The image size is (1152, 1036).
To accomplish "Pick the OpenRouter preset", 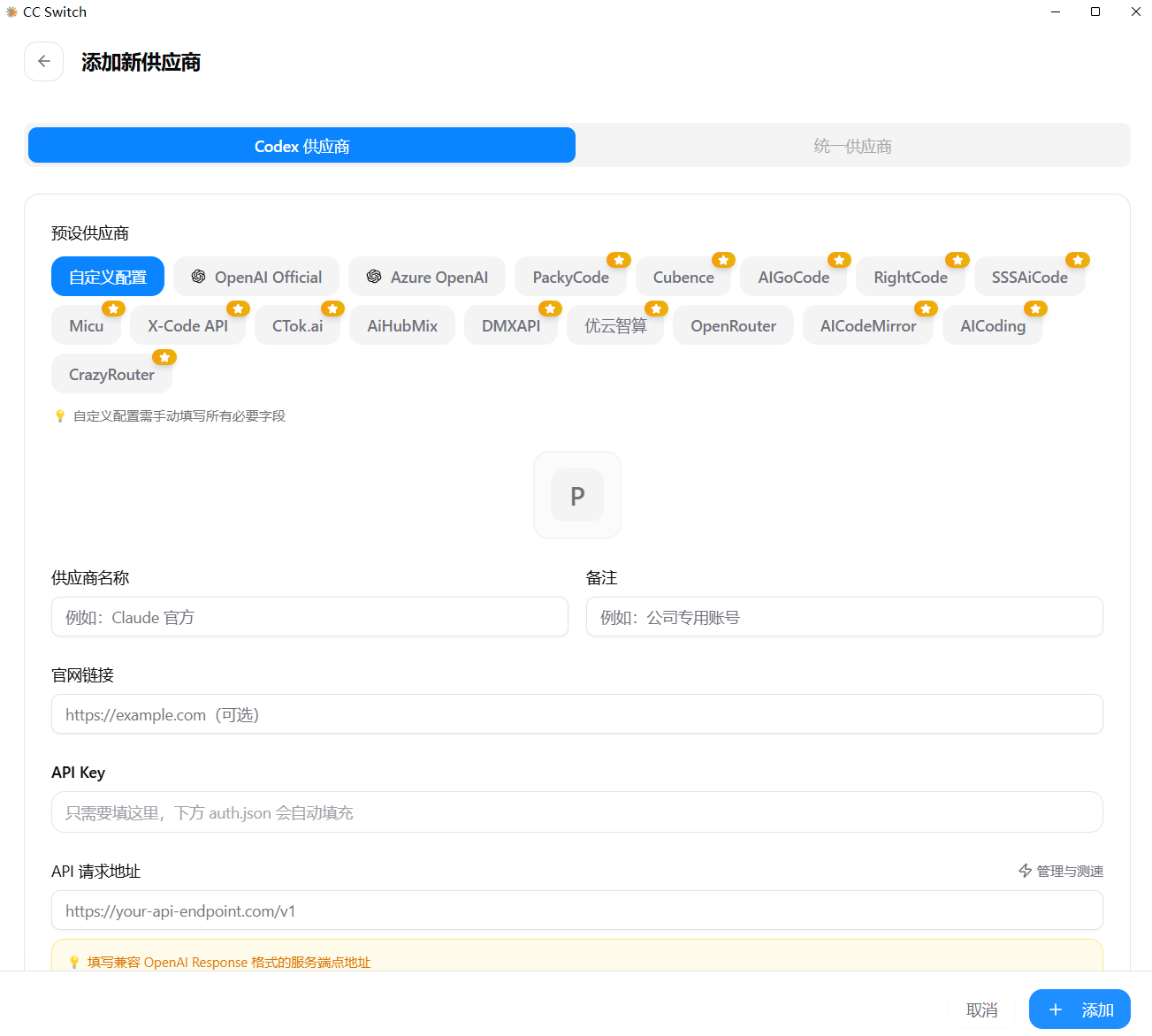I will [733, 325].
